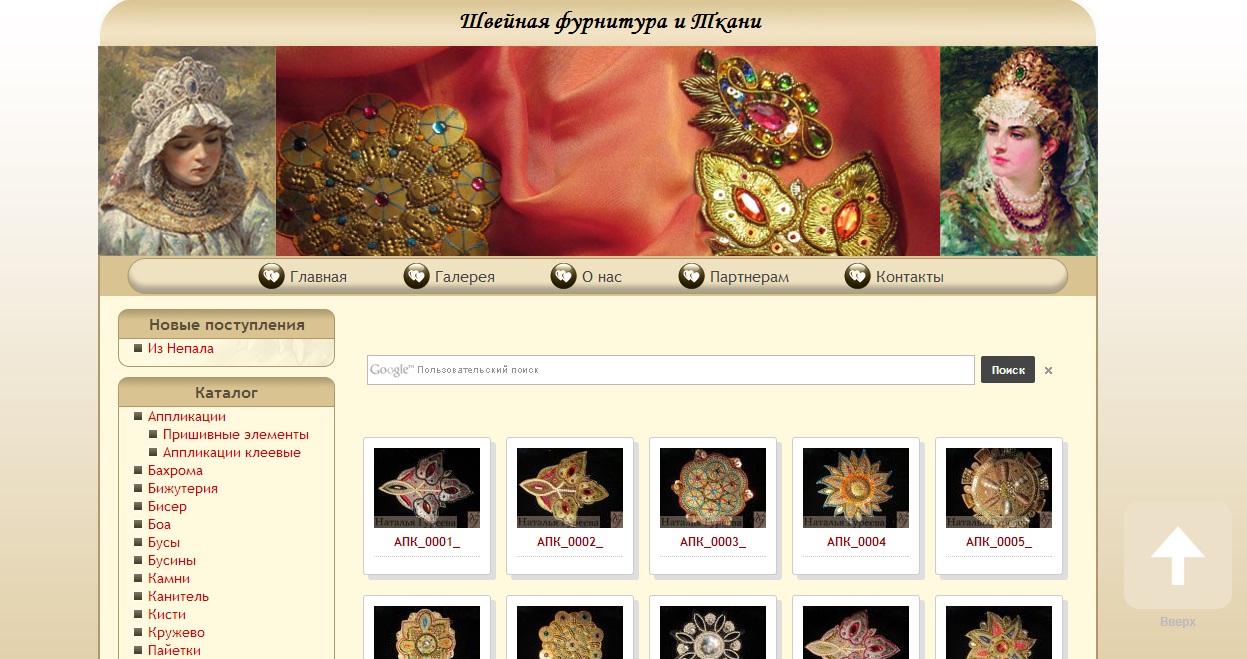
Task: Click the heart icon beside Галерея
Action: click(416, 276)
